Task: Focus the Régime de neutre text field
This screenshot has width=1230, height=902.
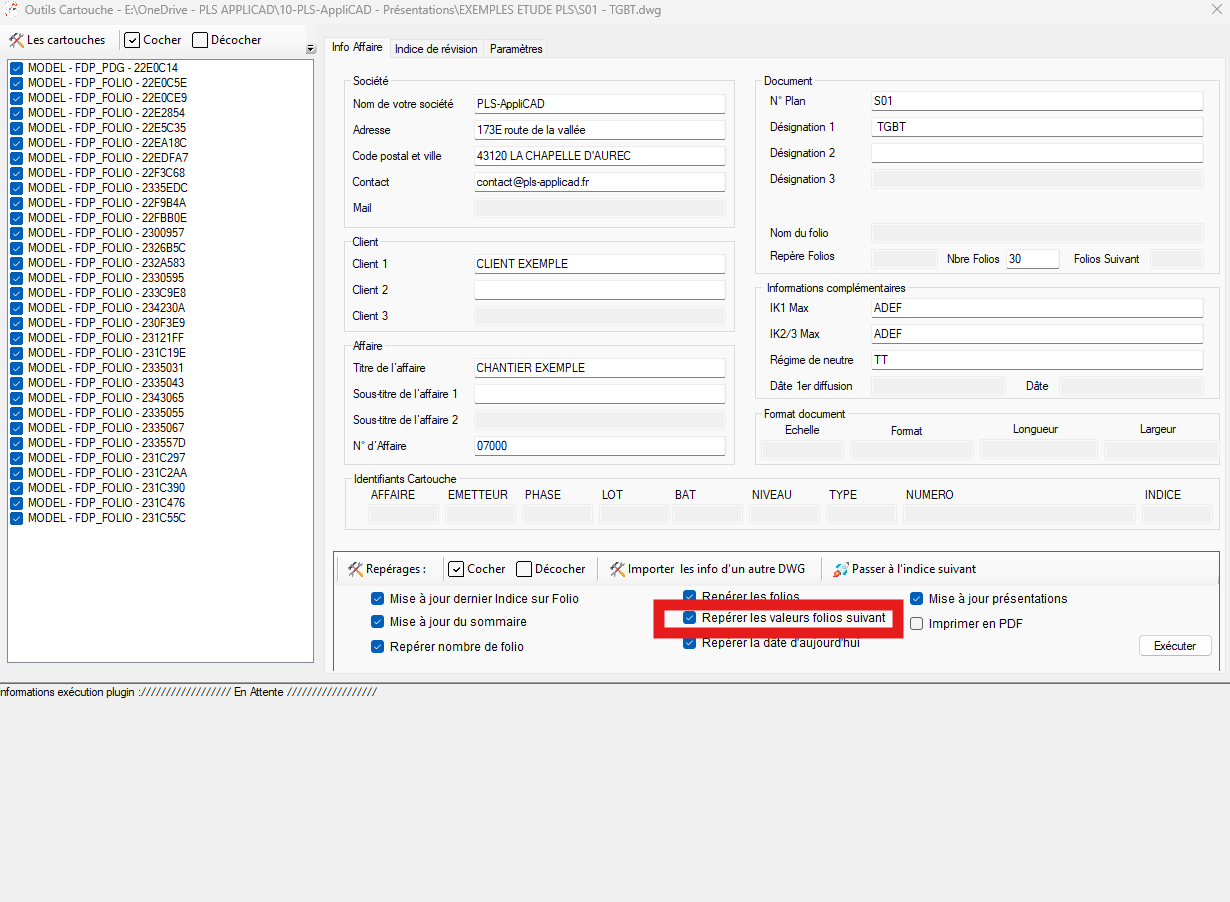Action: [x=1036, y=360]
